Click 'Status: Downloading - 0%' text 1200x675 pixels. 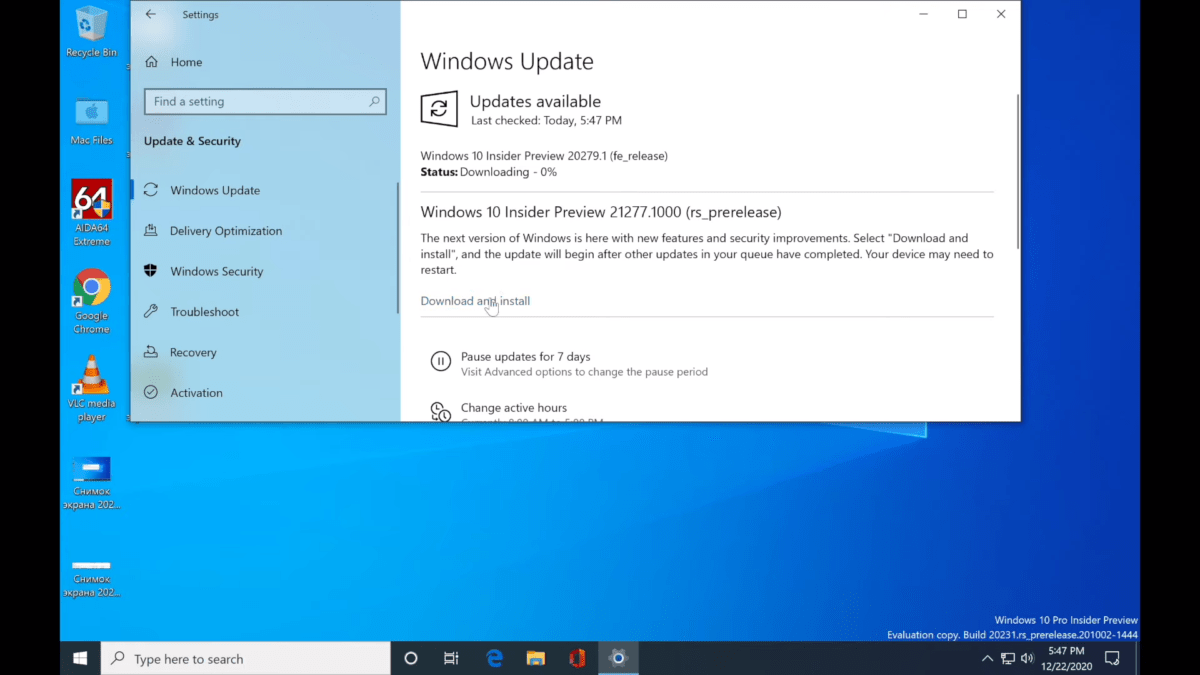click(489, 172)
